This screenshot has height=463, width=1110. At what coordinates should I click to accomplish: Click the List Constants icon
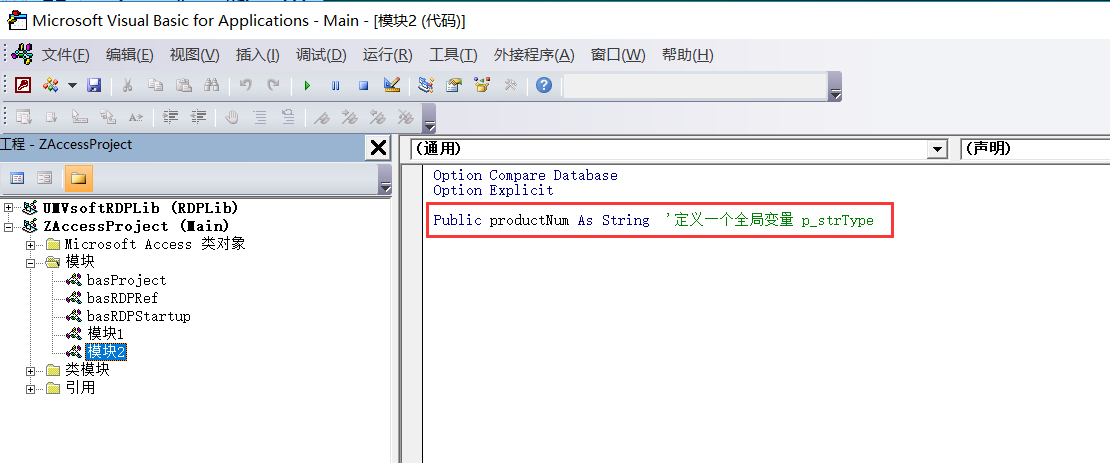click(51, 117)
